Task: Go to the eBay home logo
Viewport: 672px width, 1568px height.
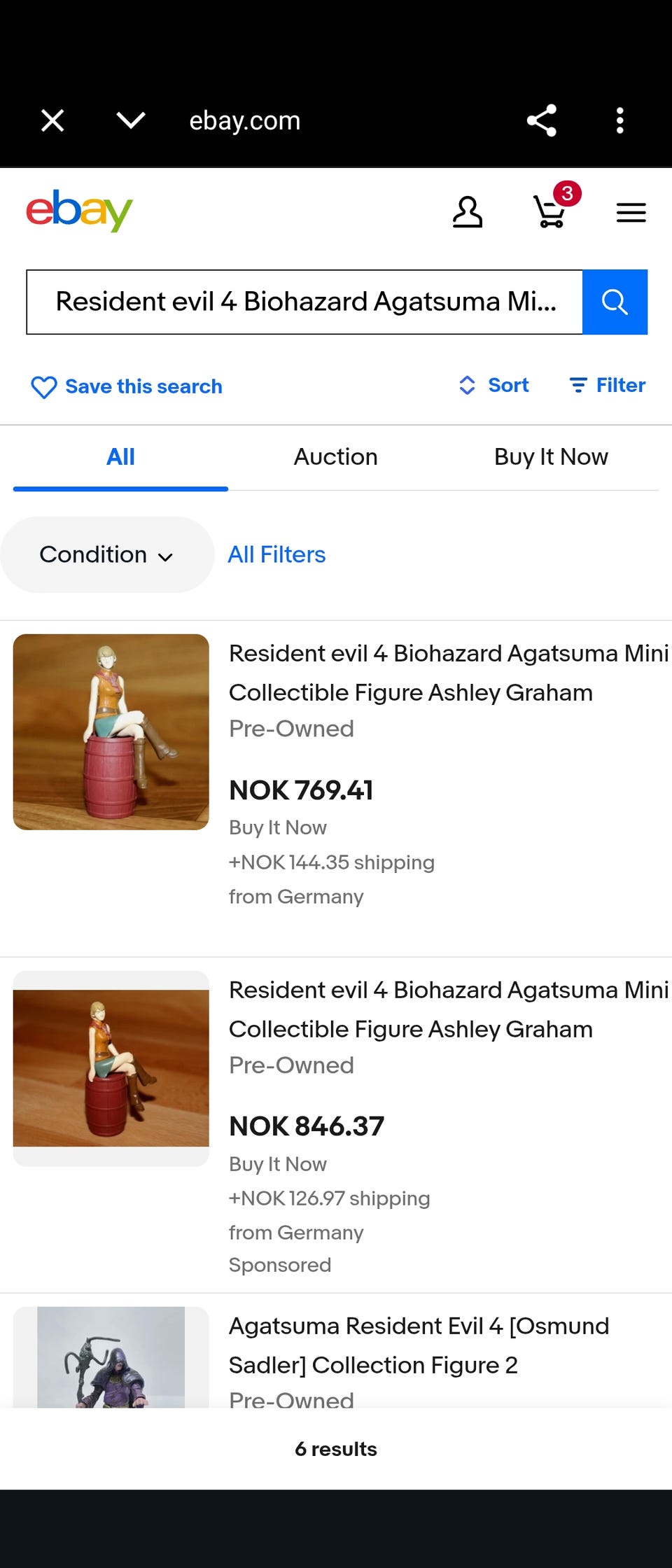Action: pos(79,211)
